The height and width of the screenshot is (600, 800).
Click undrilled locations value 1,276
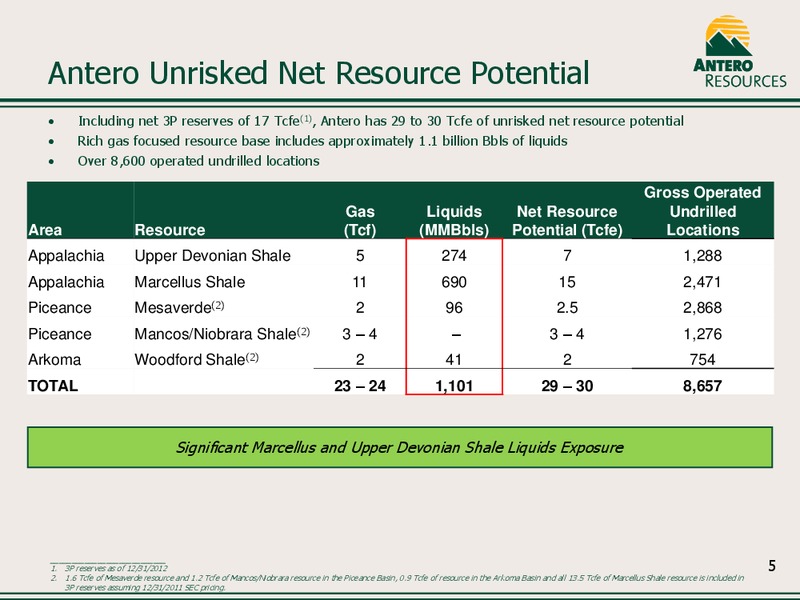pos(703,334)
